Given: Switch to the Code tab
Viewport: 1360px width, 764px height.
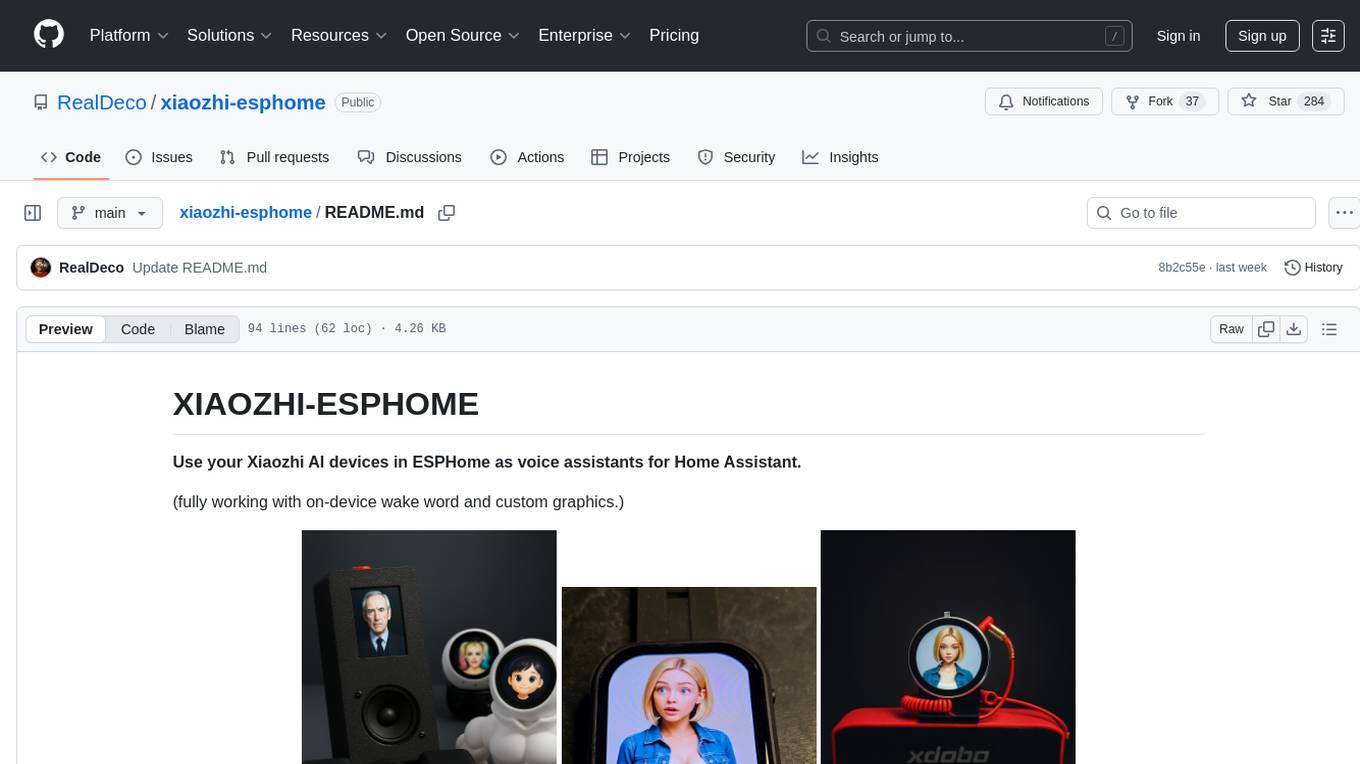Looking at the screenshot, I should (71, 157).
